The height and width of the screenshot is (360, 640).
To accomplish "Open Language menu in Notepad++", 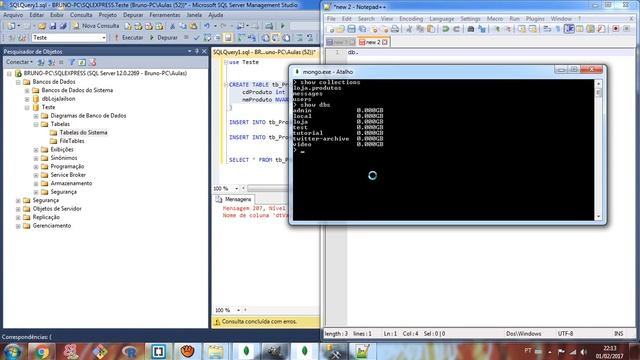I will [x=442, y=19].
